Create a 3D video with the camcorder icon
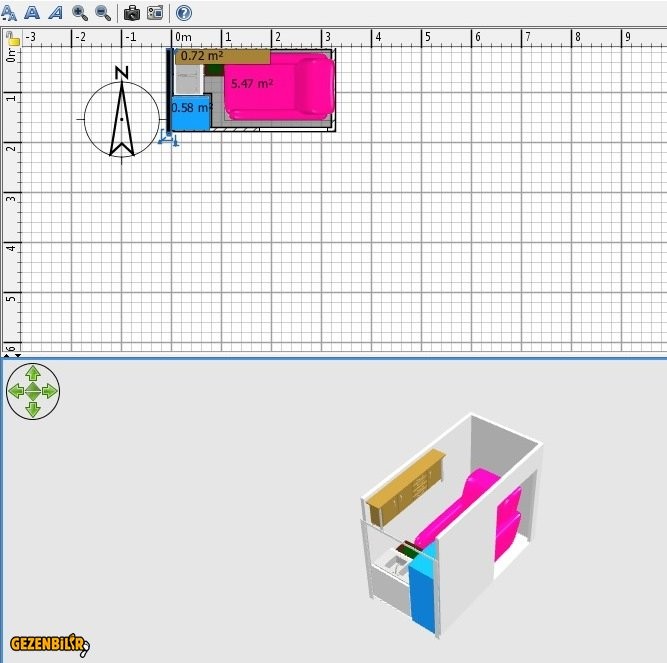Viewport: 667px width, 663px height. coord(155,13)
